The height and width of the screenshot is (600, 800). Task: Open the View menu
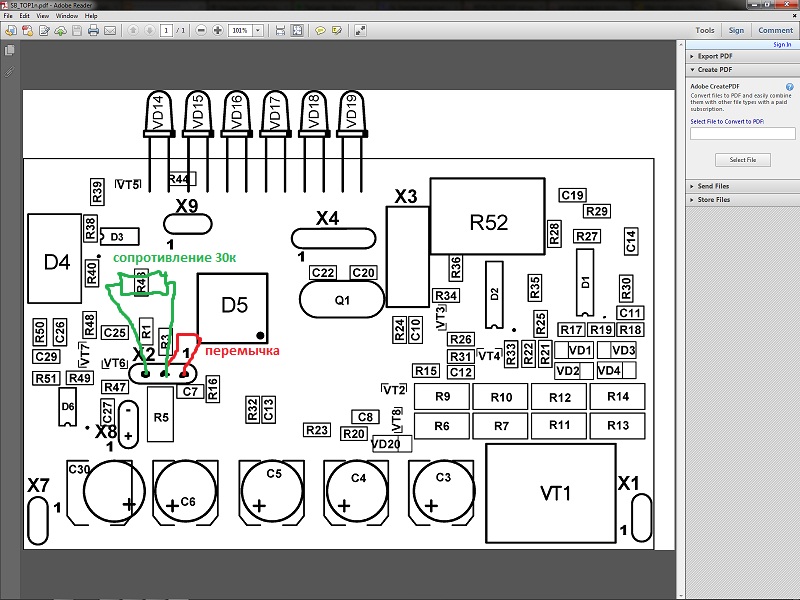44,16
